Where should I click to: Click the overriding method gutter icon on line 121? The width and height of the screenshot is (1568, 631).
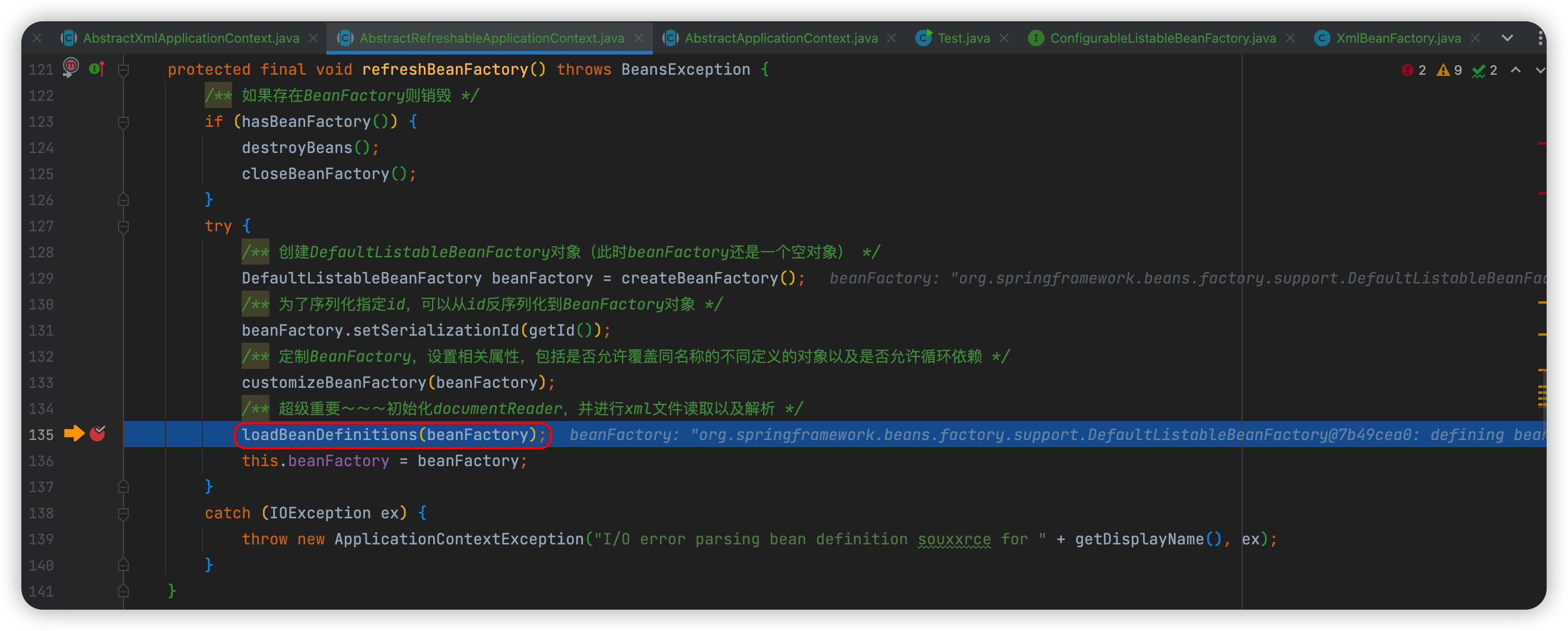97,69
